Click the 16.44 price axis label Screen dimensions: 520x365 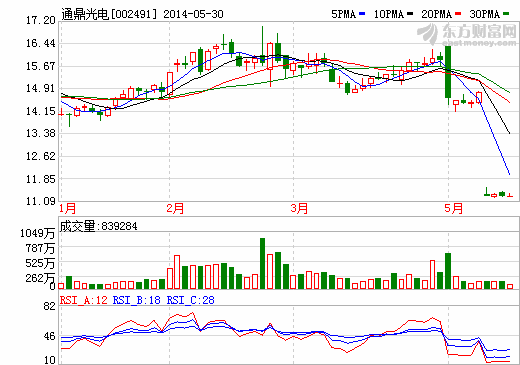[x=41, y=43]
